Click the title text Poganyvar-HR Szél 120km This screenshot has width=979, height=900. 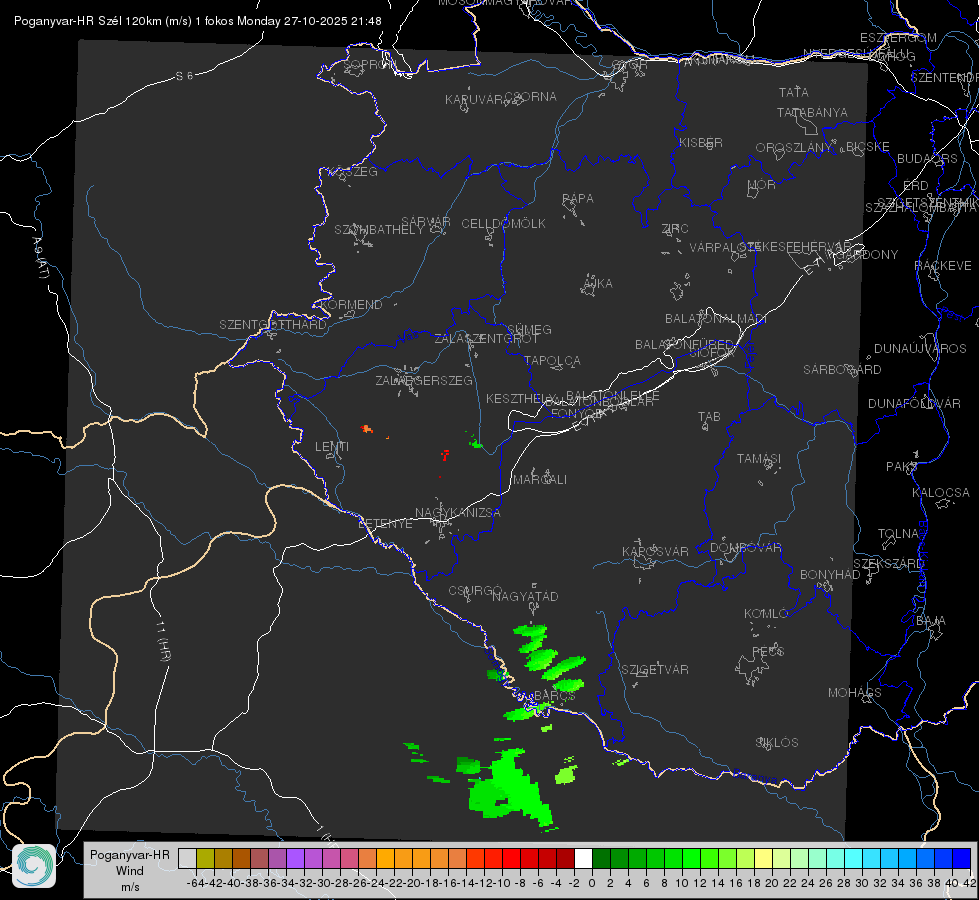pyautogui.click(x=89, y=21)
